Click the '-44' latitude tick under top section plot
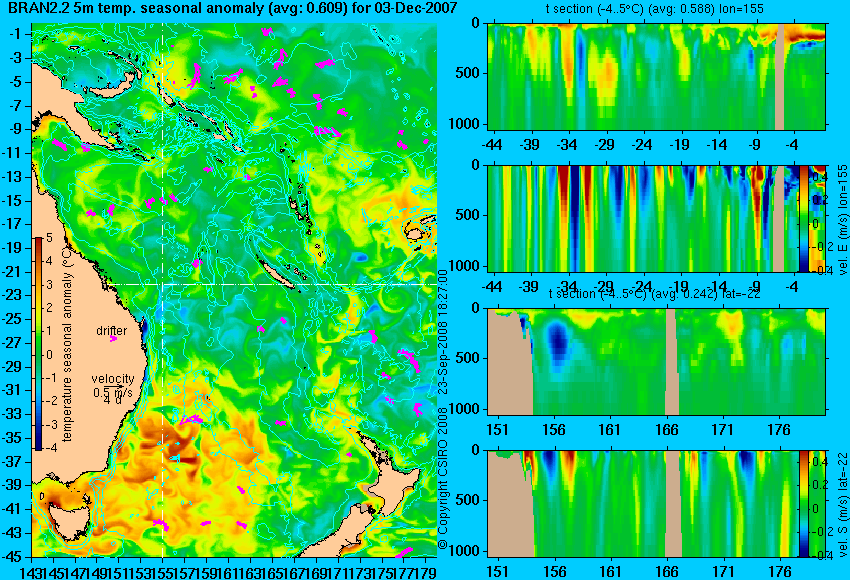 click(x=492, y=145)
